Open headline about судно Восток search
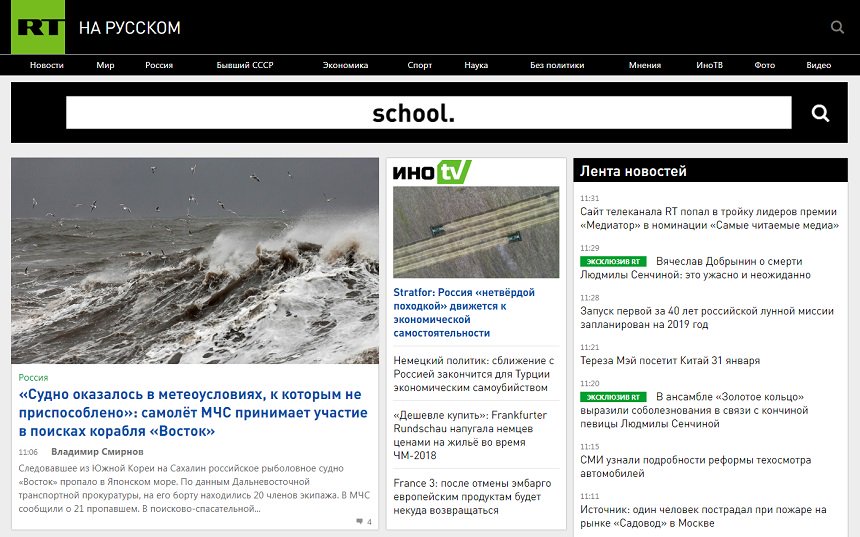 (x=190, y=412)
